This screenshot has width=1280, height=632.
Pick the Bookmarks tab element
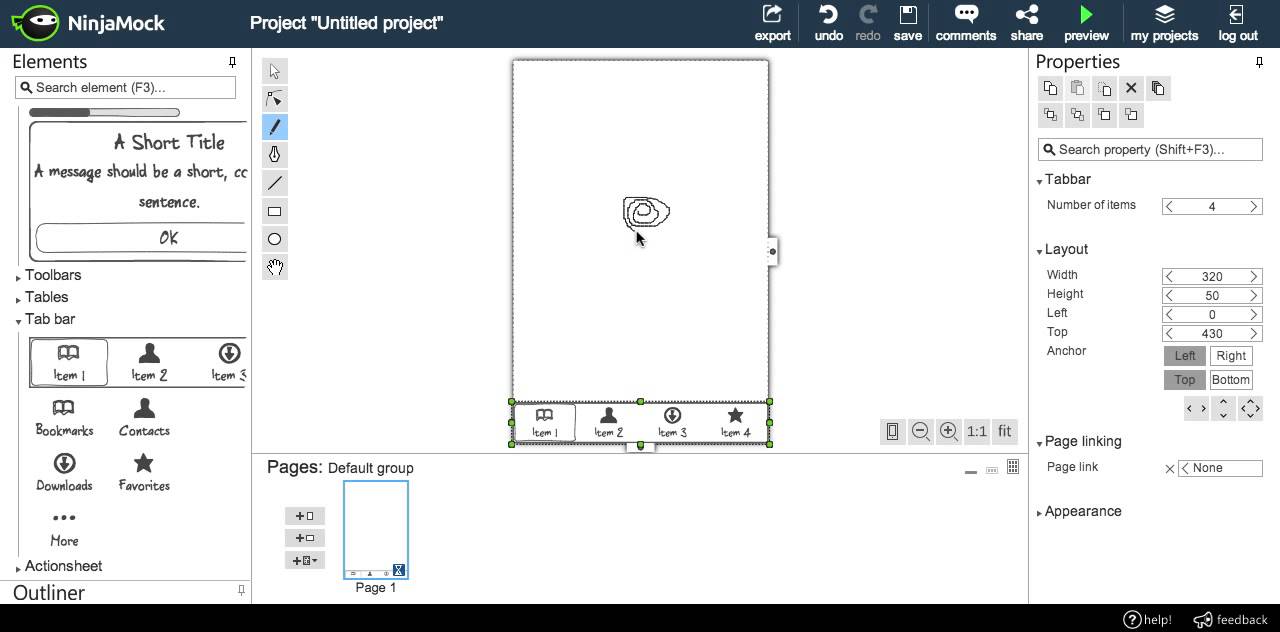[64, 417]
